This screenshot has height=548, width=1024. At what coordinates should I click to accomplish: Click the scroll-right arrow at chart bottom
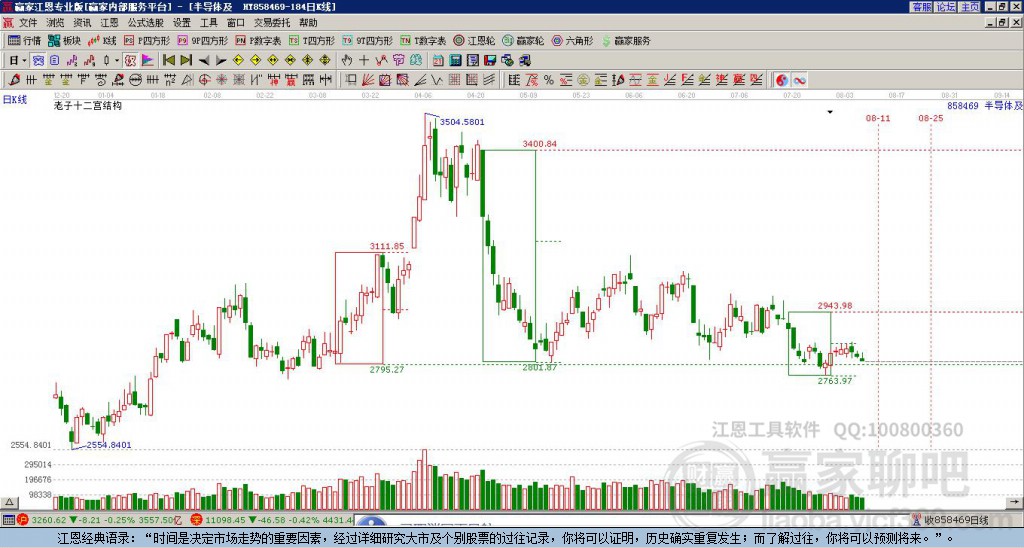(x=1015, y=503)
